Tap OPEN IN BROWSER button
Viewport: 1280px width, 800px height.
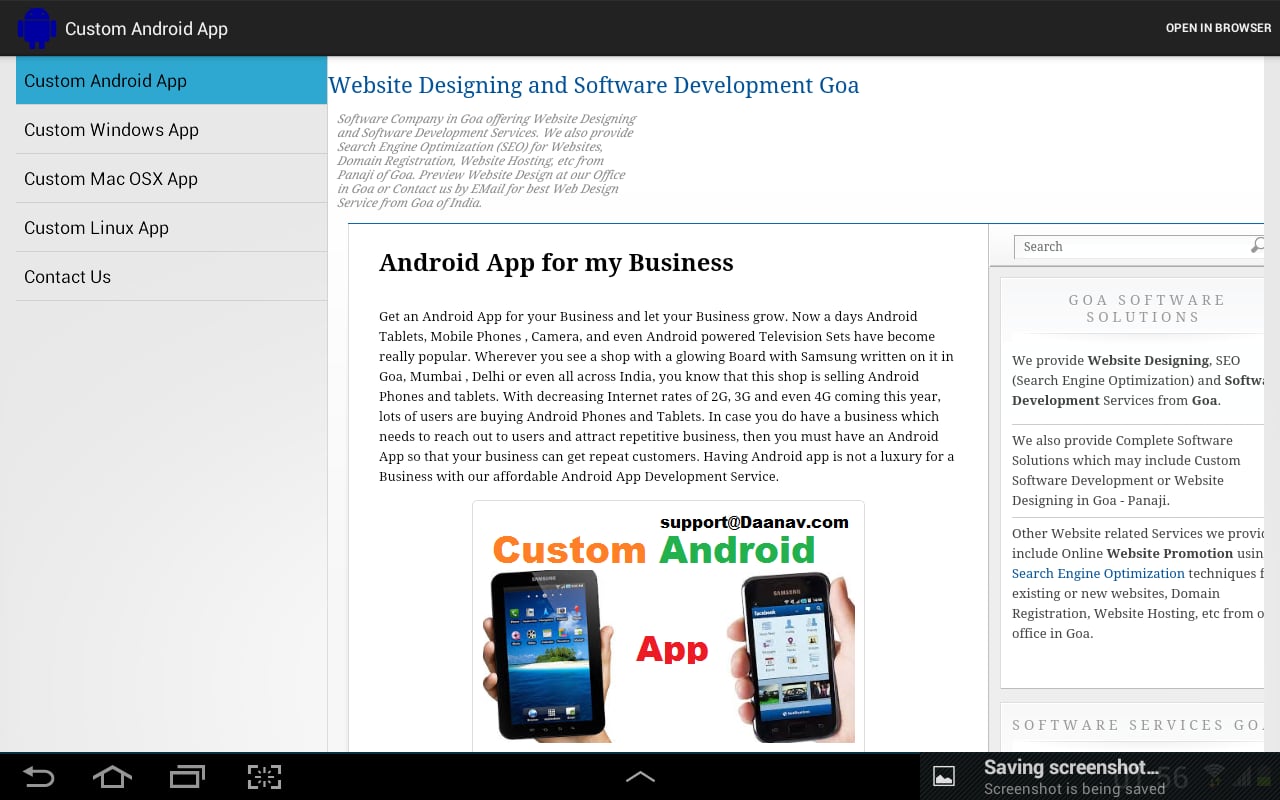pos(1218,28)
